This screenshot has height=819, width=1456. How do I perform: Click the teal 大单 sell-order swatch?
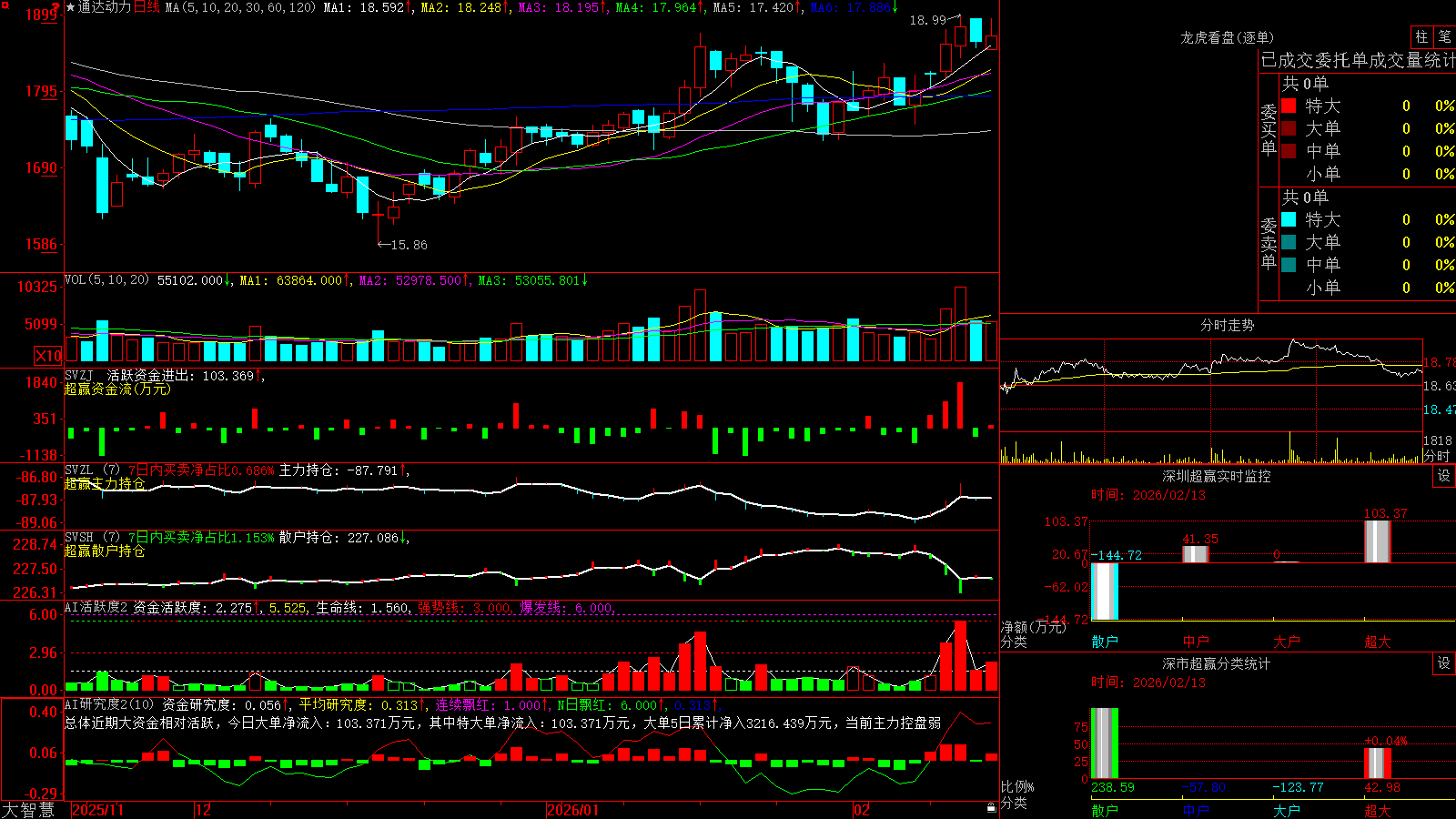click(x=1289, y=242)
